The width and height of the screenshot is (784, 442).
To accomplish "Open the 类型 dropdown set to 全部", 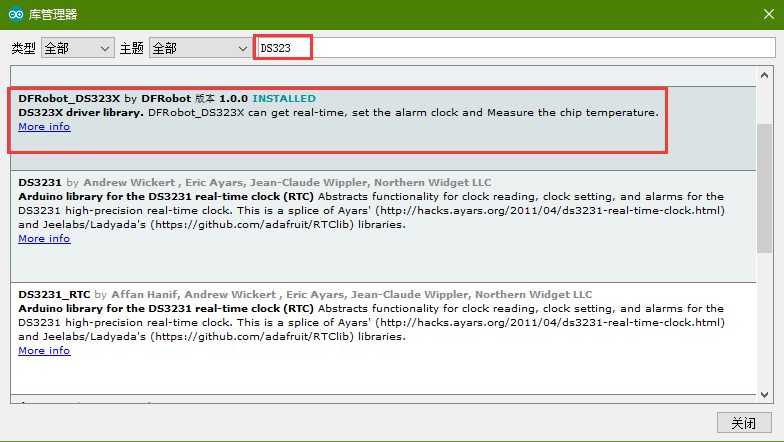I will tap(78, 48).
